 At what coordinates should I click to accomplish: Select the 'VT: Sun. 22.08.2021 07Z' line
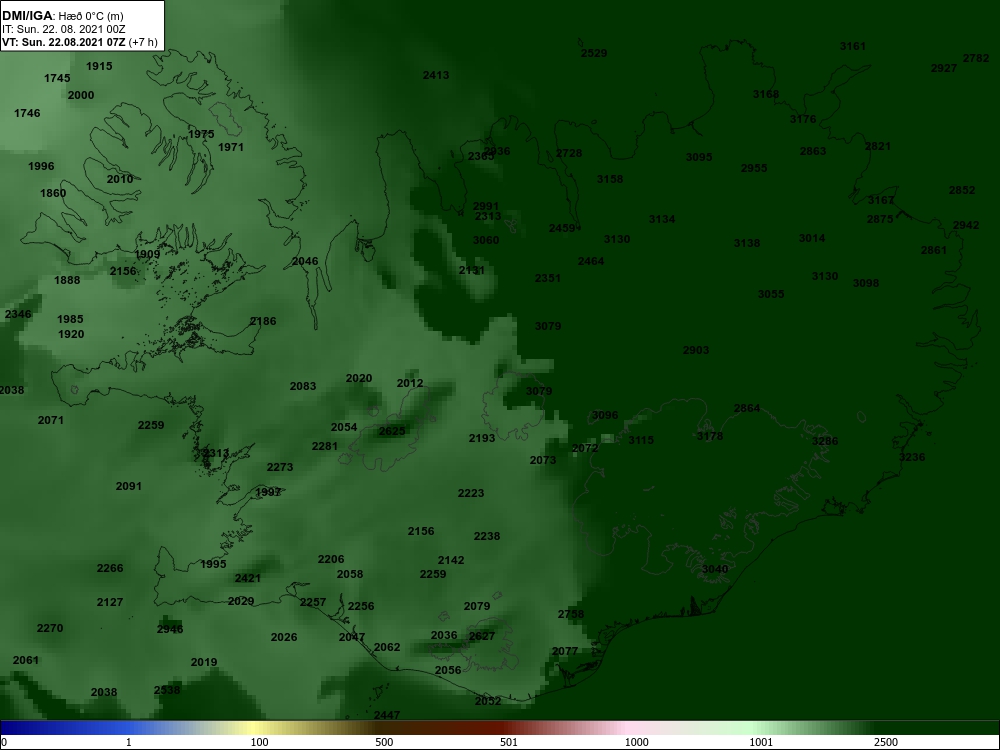click(x=64, y=43)
